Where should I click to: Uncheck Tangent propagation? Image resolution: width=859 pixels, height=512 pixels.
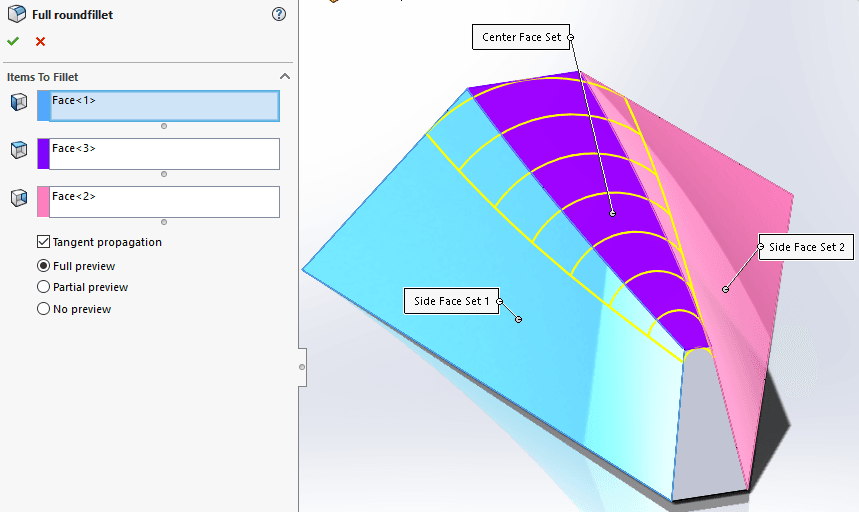pos(44,242)
